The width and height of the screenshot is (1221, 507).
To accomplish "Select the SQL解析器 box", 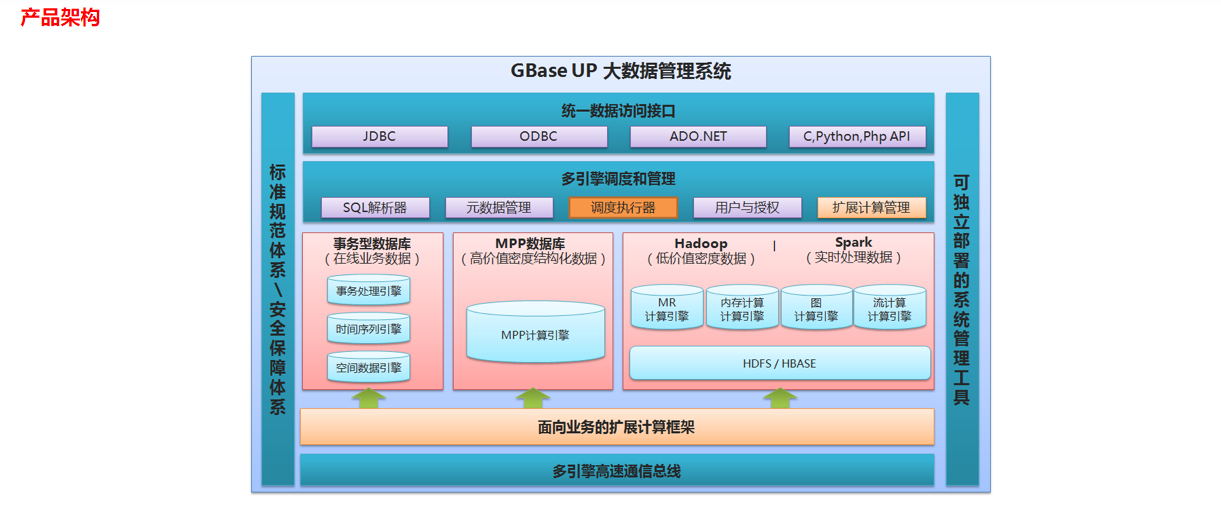I will pyautogui.click(x=375, y=208).
